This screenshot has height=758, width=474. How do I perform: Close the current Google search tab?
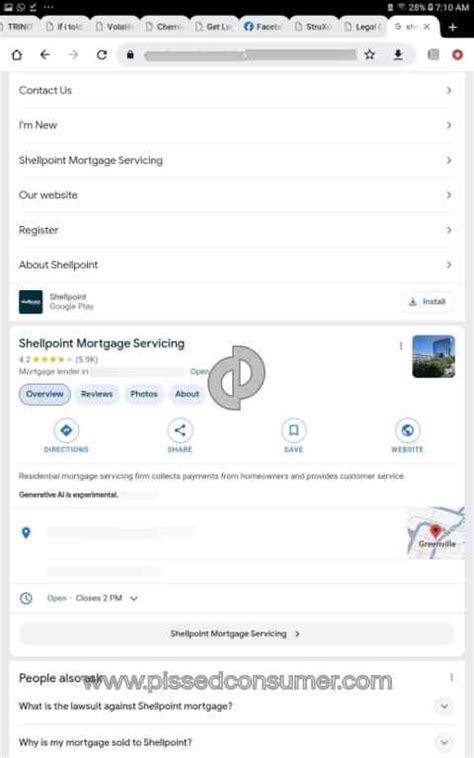click(427, 27)
